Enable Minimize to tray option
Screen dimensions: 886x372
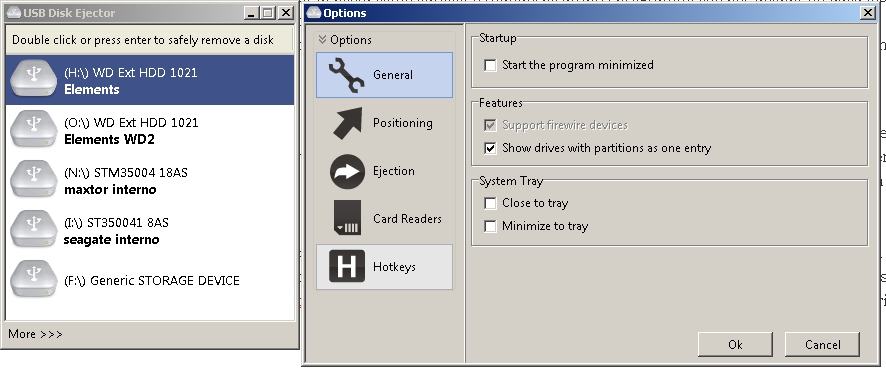coord(490,226)
